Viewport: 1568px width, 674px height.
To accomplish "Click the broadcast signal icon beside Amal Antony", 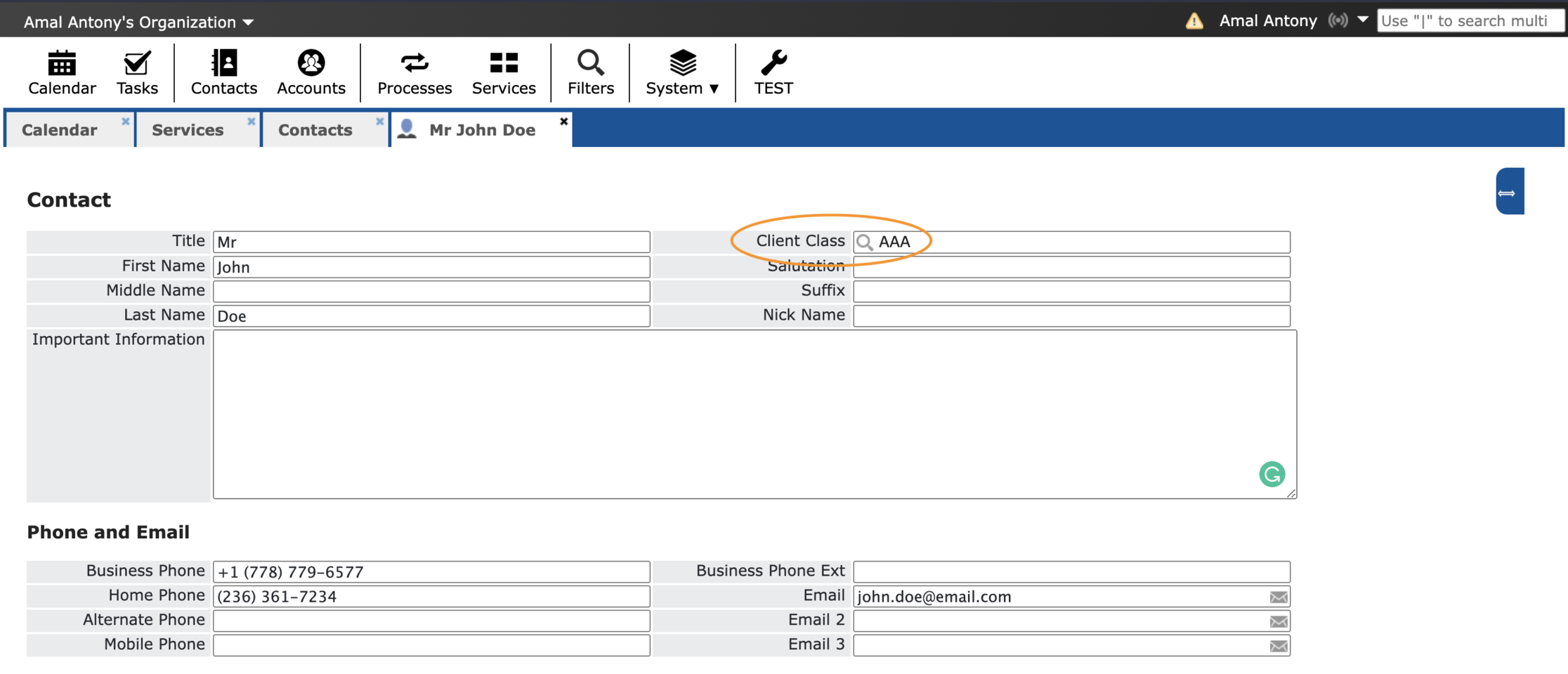I will [1338, 20].
